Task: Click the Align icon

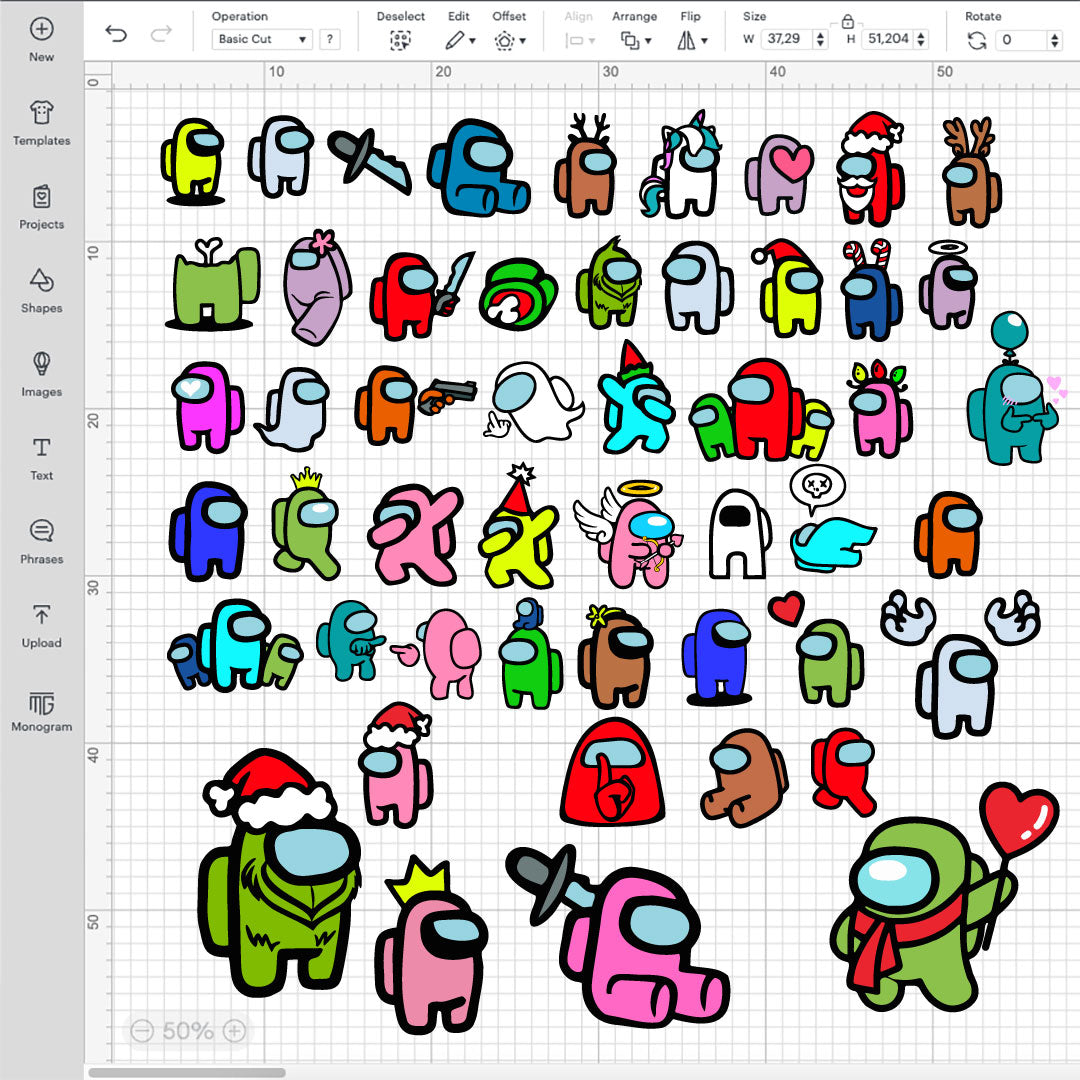Action: pos(574,41)
